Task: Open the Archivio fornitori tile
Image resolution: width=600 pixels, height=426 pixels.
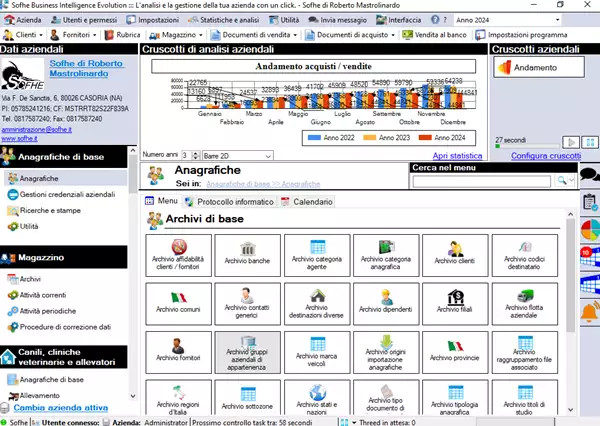Action: [178, 353]
